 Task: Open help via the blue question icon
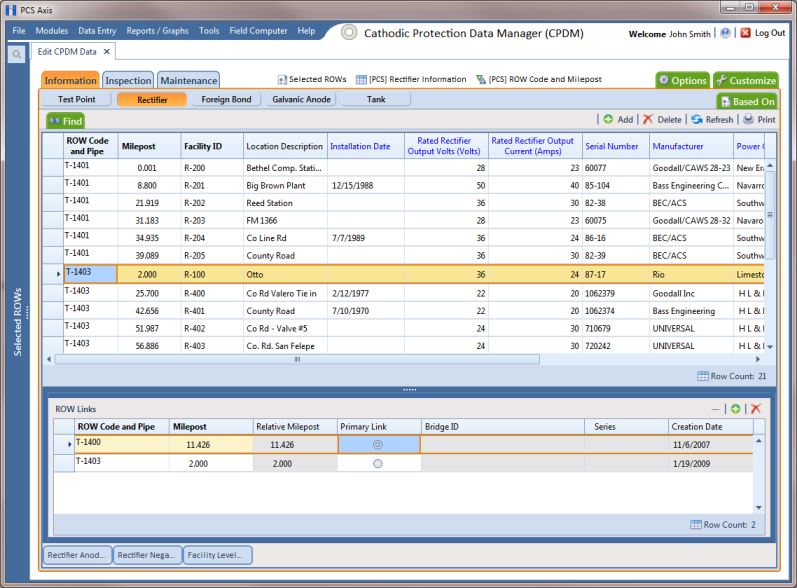tap(725, 33)
